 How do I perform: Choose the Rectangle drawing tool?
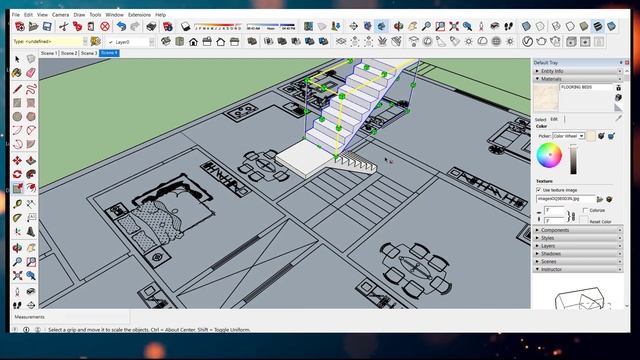(17, 102)
